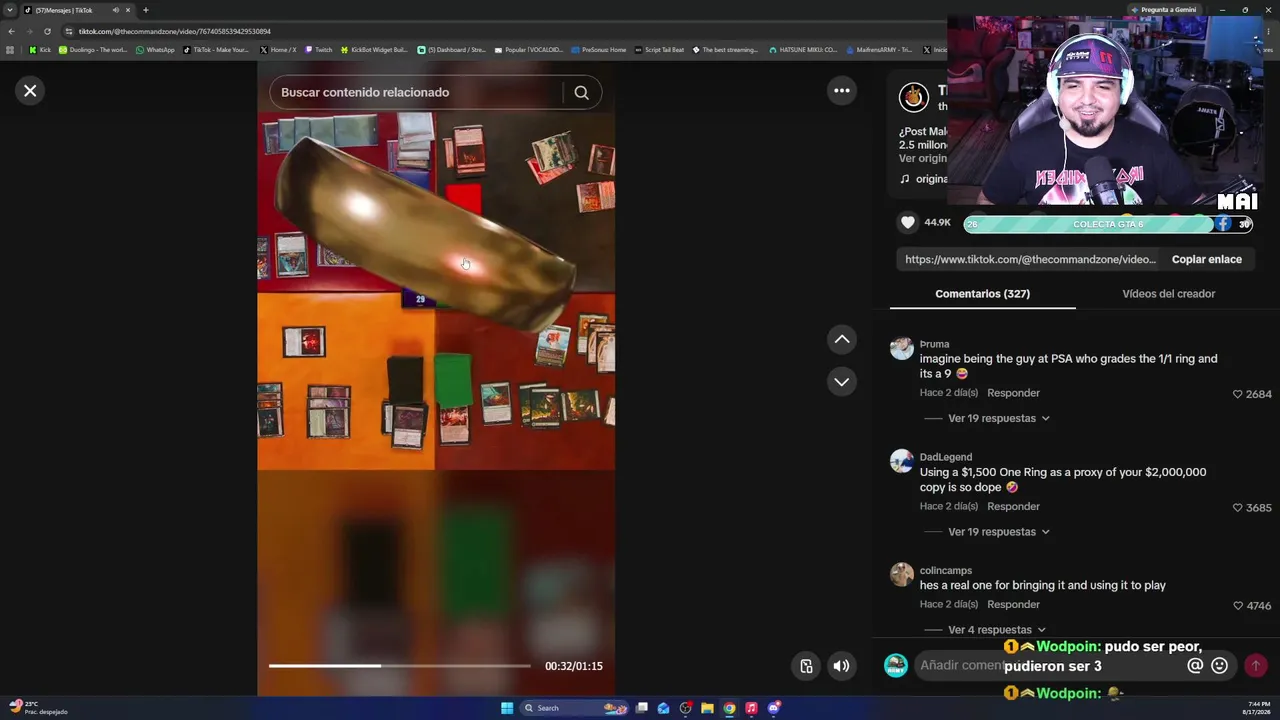Mute the TikTok tab via its speaker icon
Image resolution: width=1280 pixels, height=720 pixels.
click(x=116, y=10)
